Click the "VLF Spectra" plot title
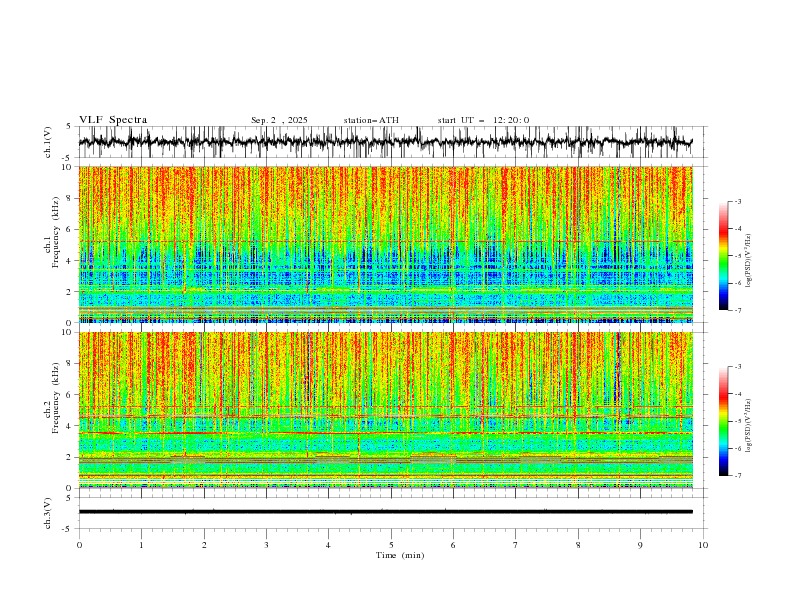 coord(113,120)
